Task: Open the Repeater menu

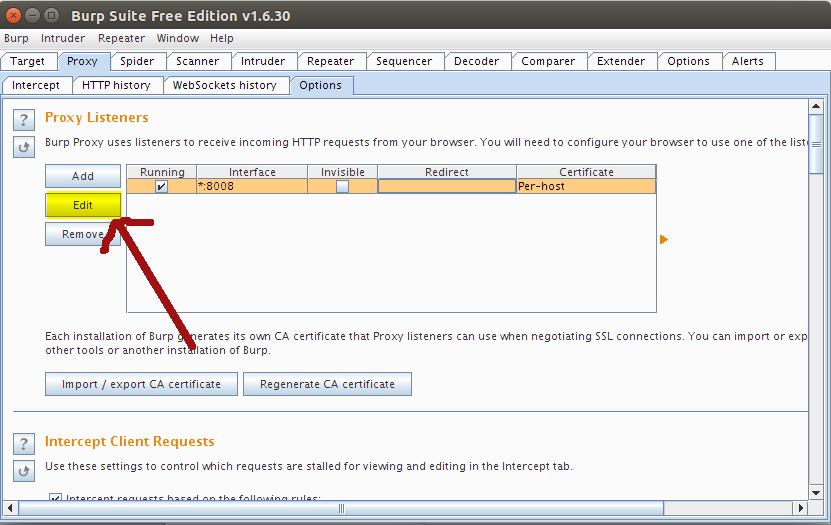Action: [x=121, y=38]
